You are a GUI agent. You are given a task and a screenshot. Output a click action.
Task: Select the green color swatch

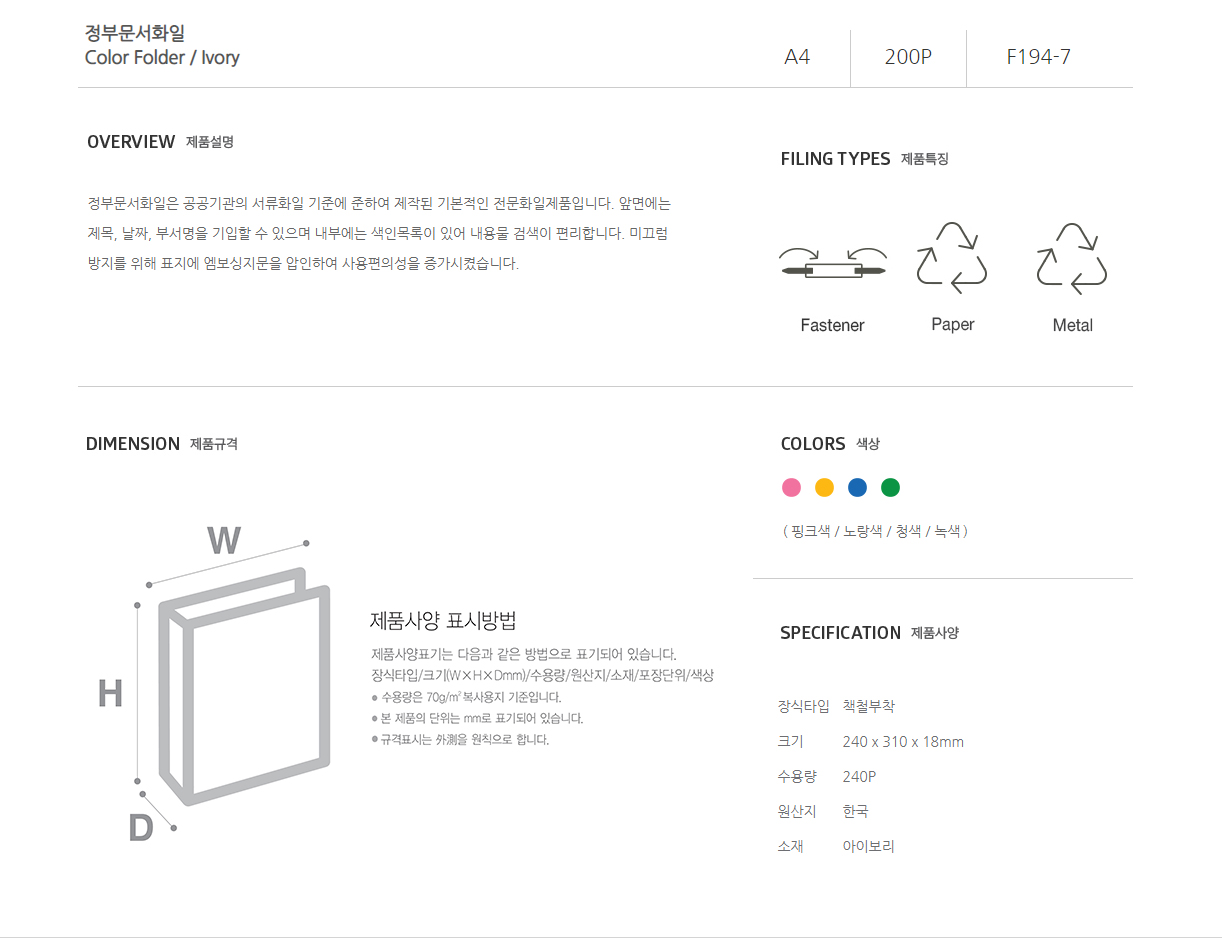point(890,488)
